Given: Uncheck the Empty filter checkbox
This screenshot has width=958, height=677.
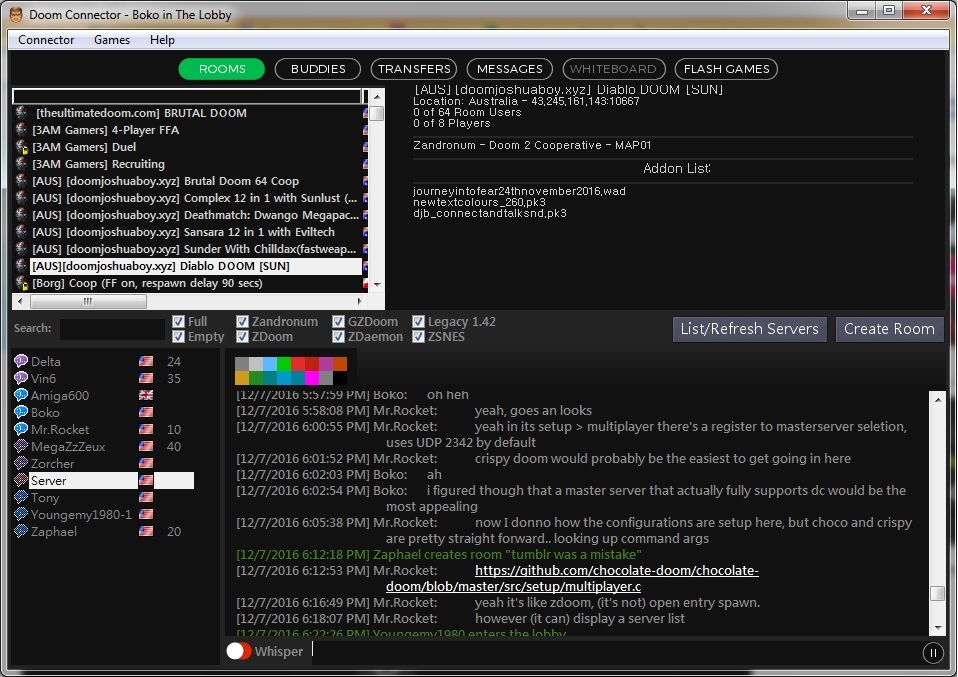Looking at the screenshot, I should click(x=178, y=337).
